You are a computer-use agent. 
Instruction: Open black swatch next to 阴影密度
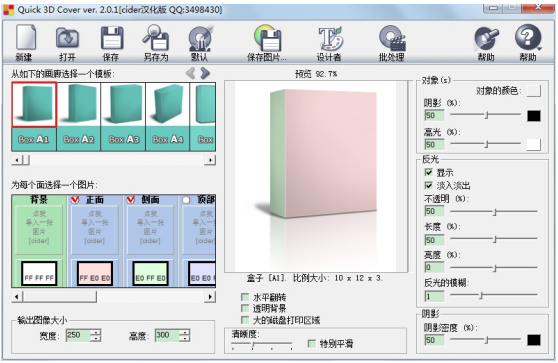534,340
